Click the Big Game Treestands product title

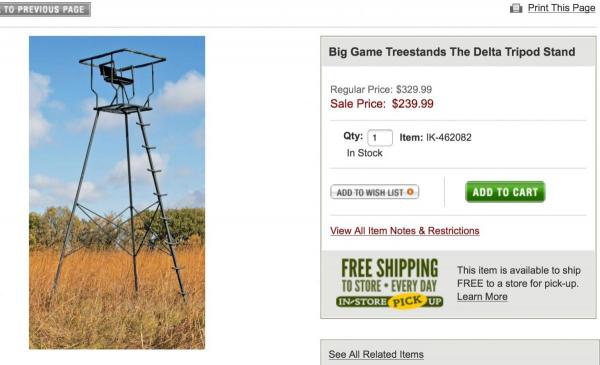tap(452, 52)
